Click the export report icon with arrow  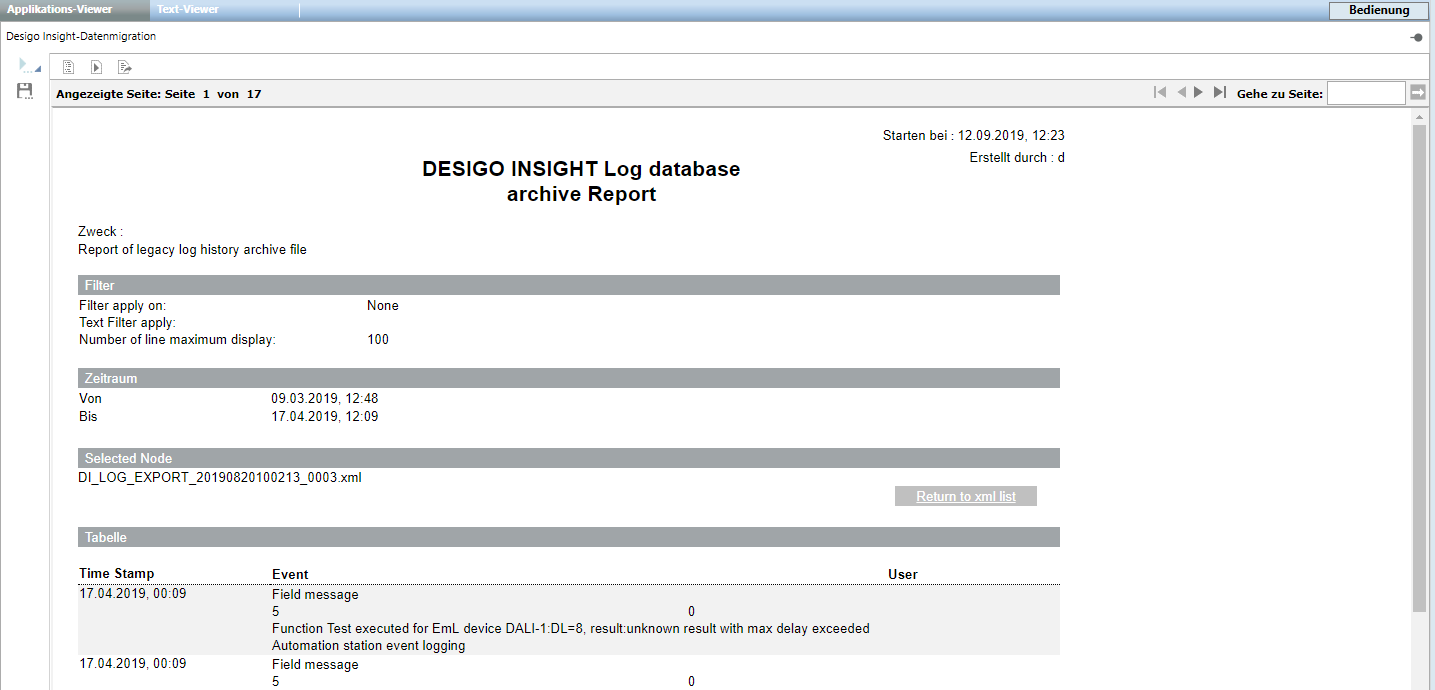[124, 68]
